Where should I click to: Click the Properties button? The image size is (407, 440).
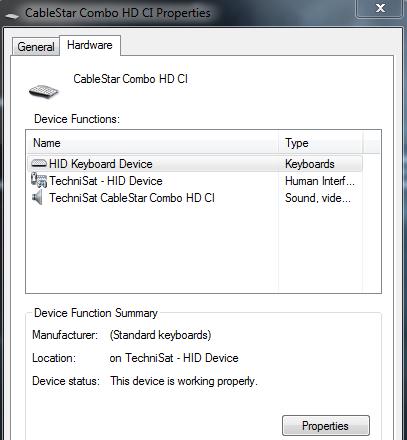(326, 426)
